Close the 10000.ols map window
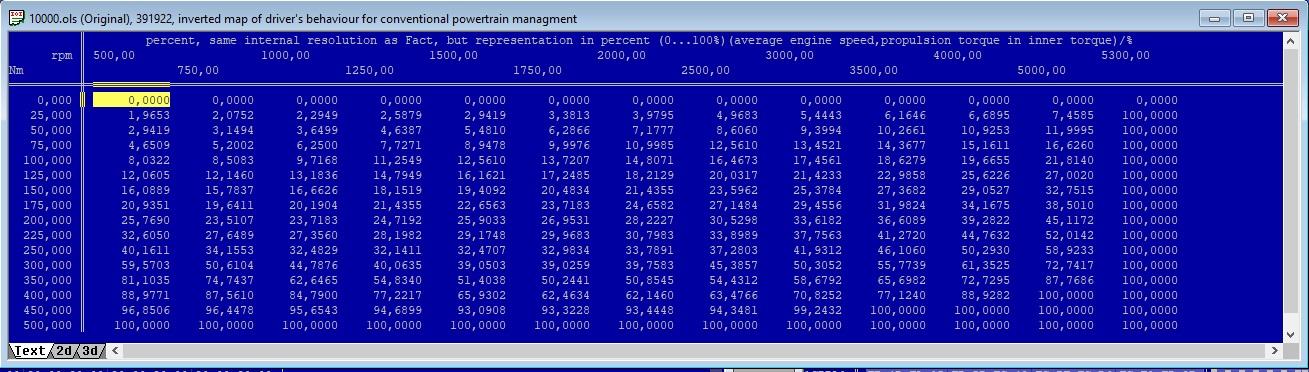The image size is (1309, 372). 1282,18
